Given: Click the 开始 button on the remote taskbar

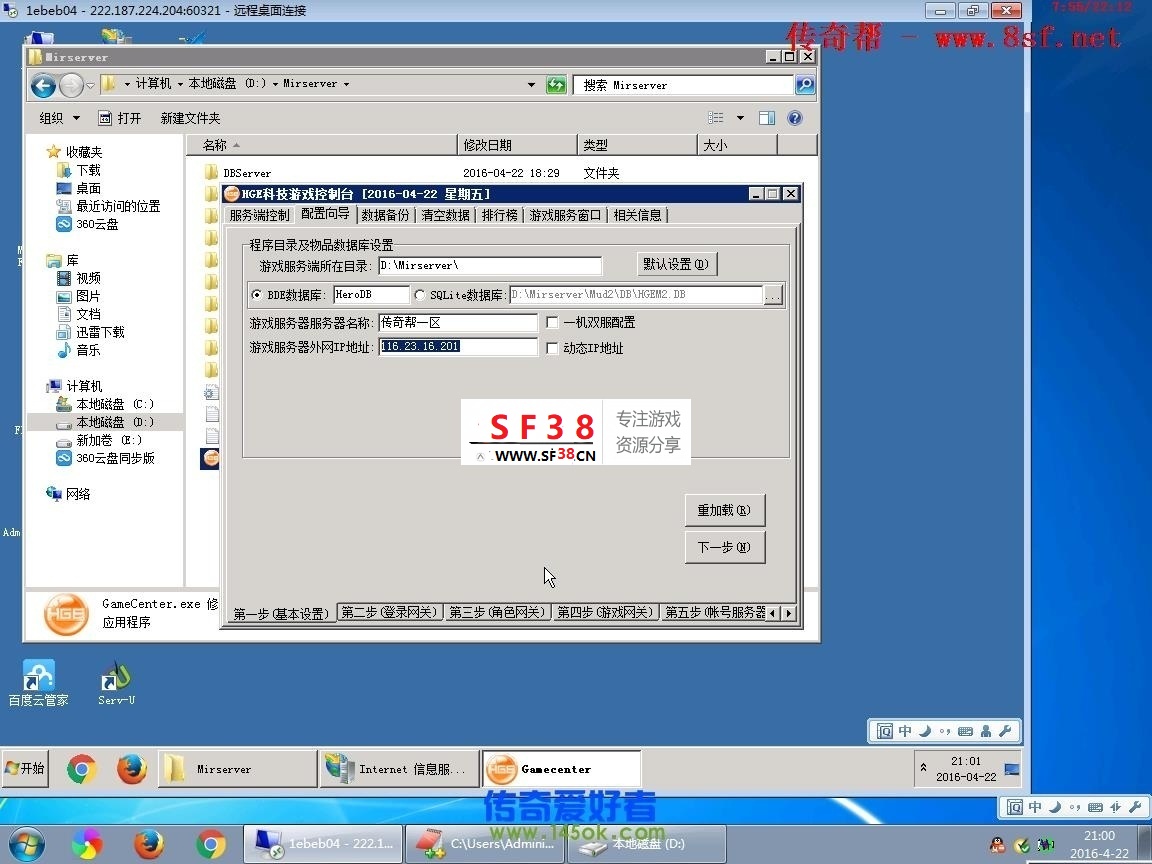Looking at the screenshot, I should [x=25, y=768].
